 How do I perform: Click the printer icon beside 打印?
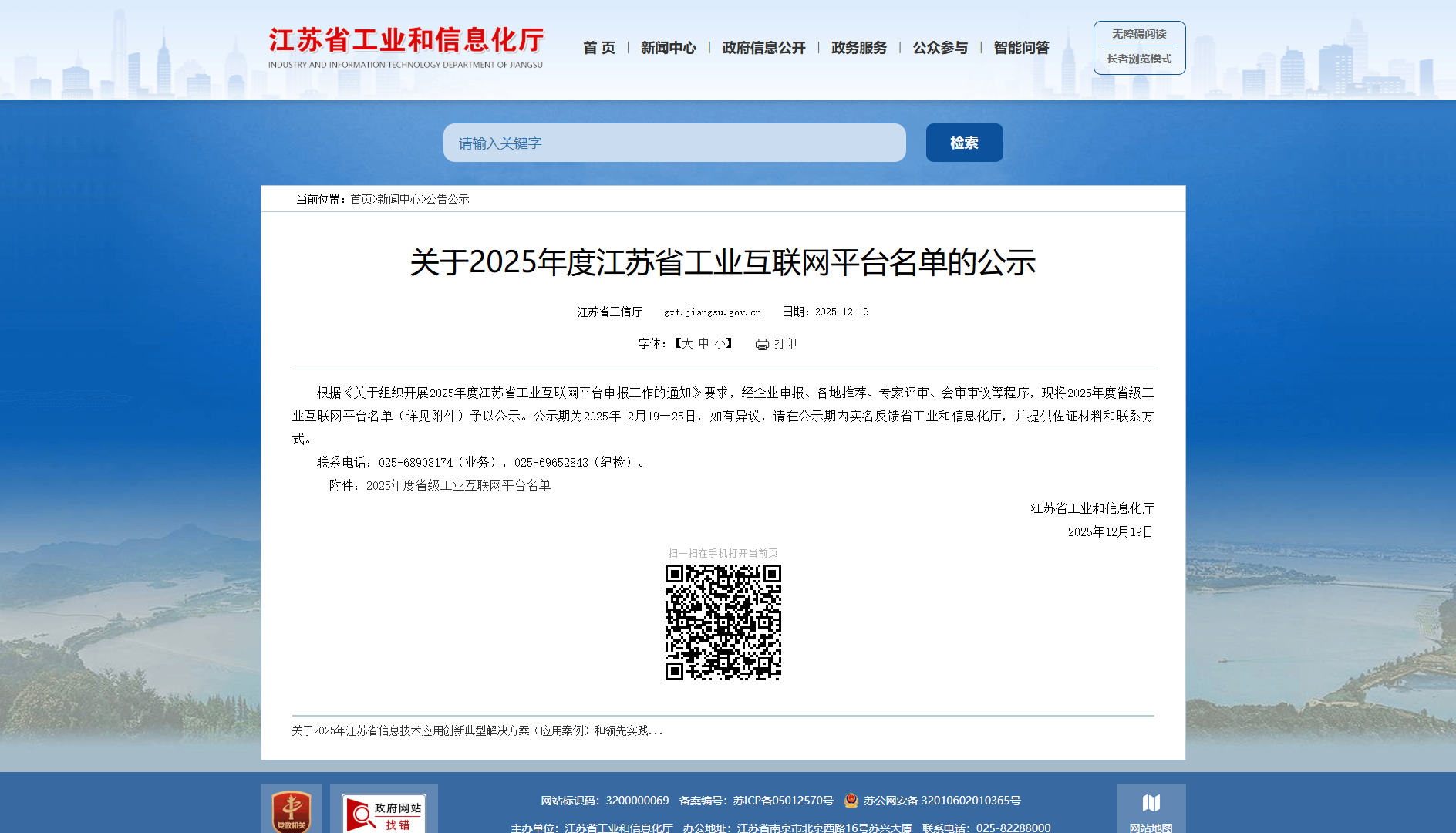[762, 344]
